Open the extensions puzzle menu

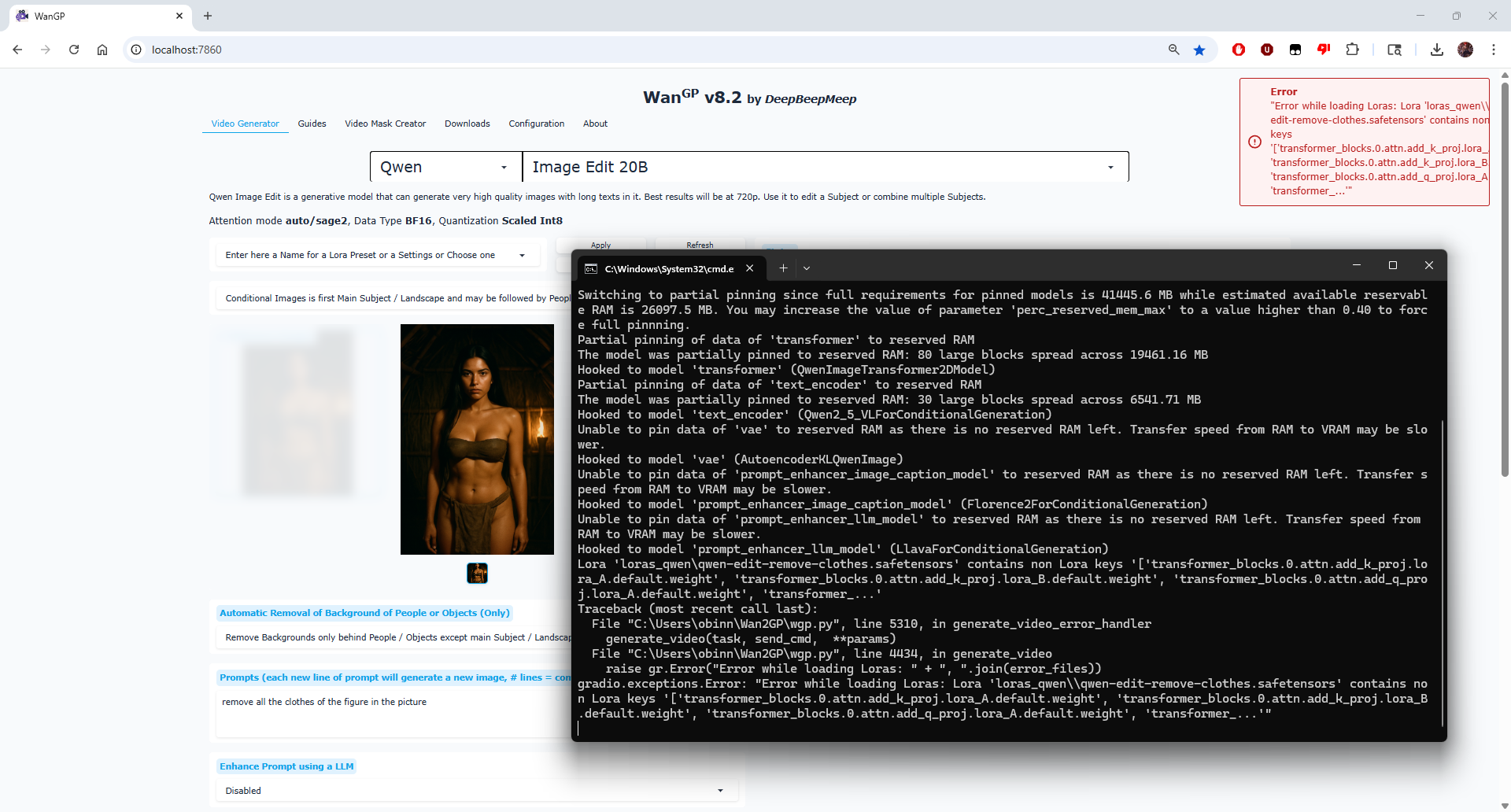[1352, 50]
